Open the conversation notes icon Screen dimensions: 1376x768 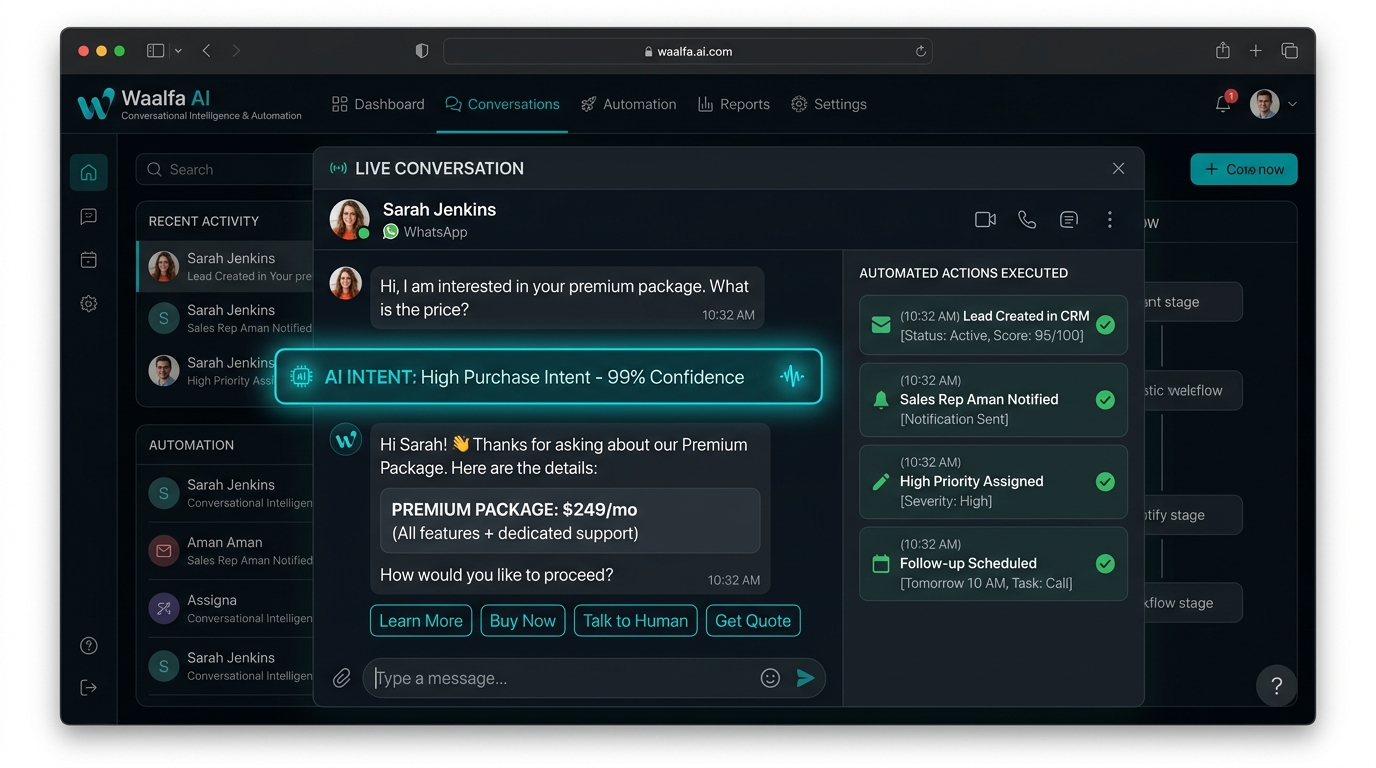click(x=1069, y=220)
